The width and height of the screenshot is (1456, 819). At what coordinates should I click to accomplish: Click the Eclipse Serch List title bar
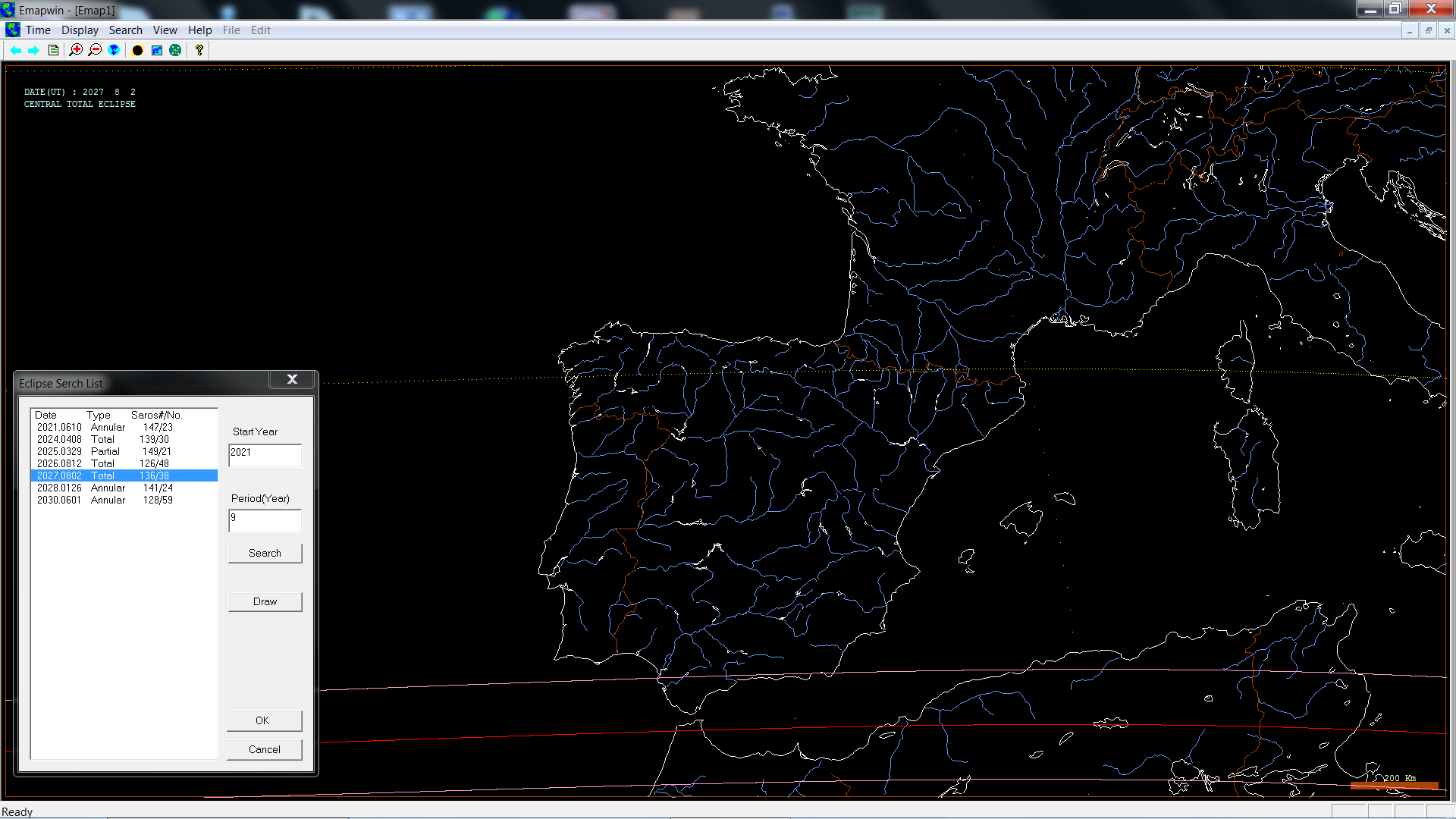143,383
